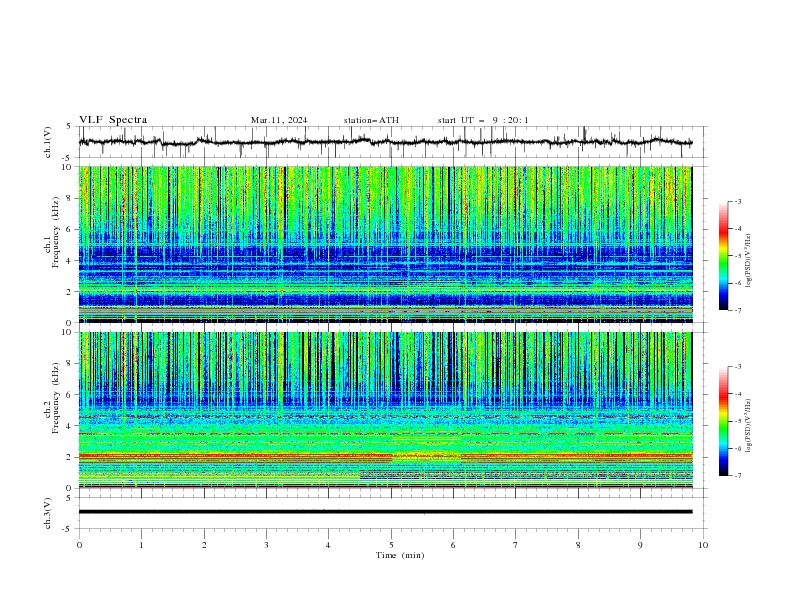Click the "-5" label on ch.1 color bar
The height and width of the screenshot is (612, 792).
[x=738, y=256]
